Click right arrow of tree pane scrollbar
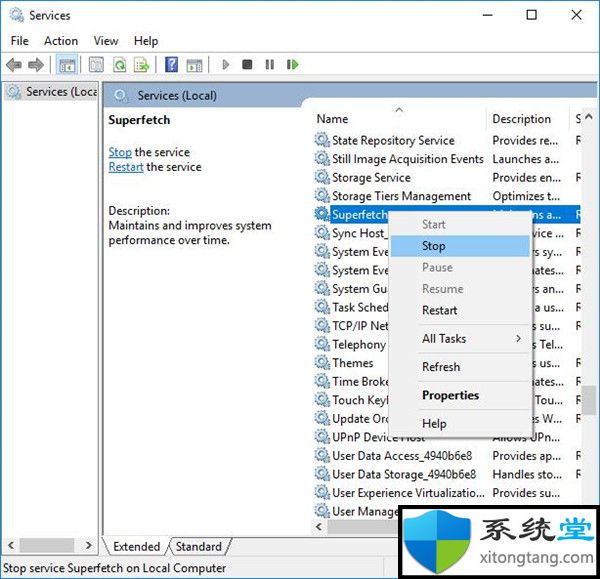This screenshot has height=579, width=600. [x=88, y=545]
